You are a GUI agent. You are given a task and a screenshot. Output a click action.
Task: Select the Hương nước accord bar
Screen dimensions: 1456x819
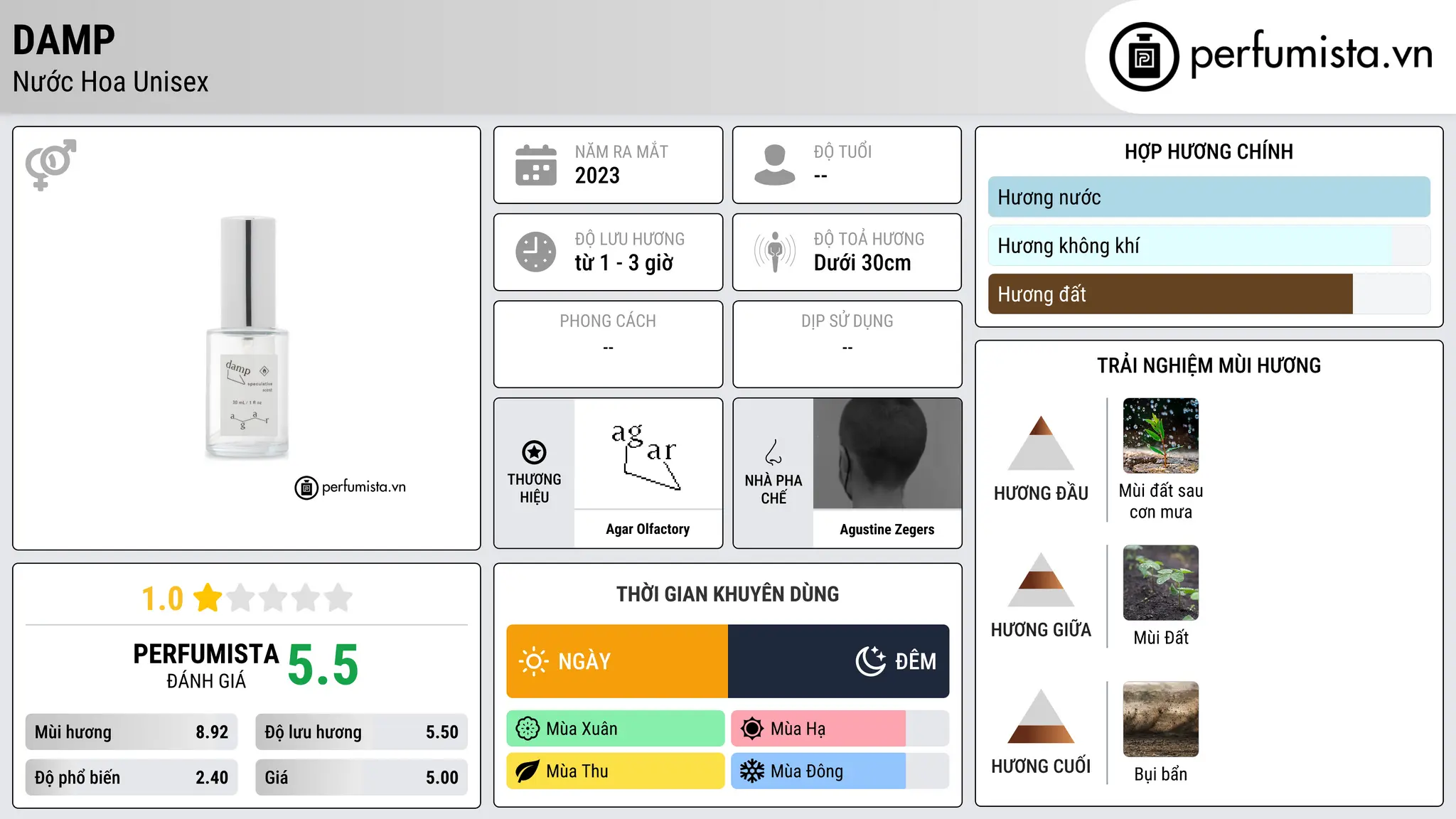coord(1209,197)
